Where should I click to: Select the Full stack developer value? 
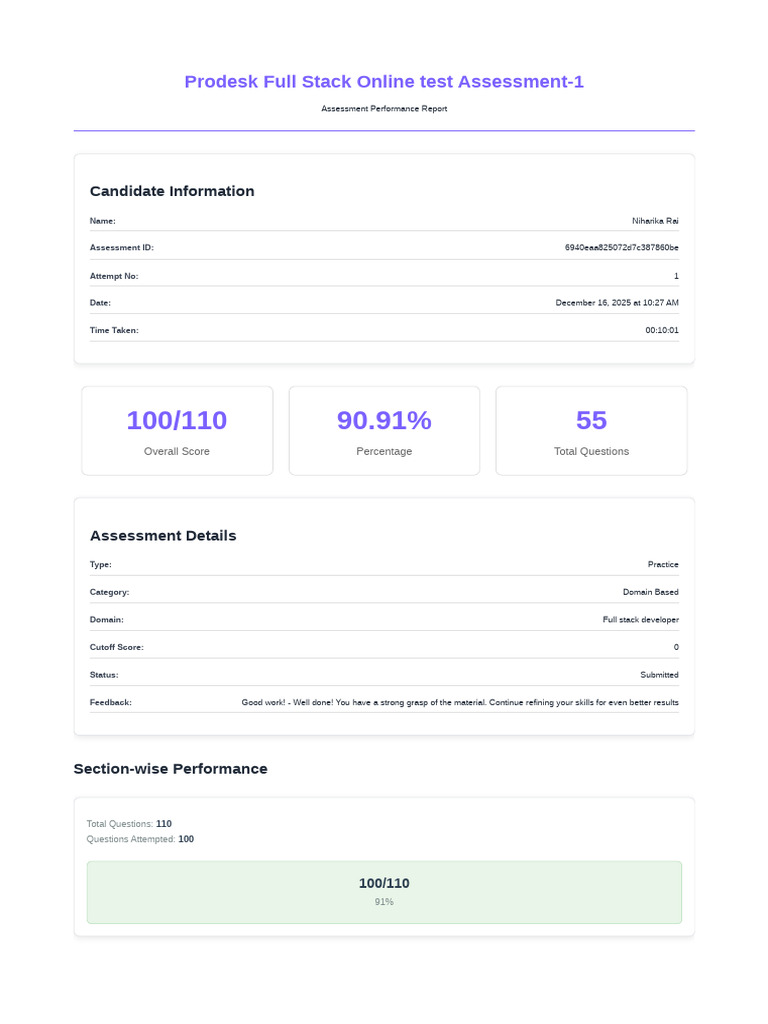click(x=641, y=620)
